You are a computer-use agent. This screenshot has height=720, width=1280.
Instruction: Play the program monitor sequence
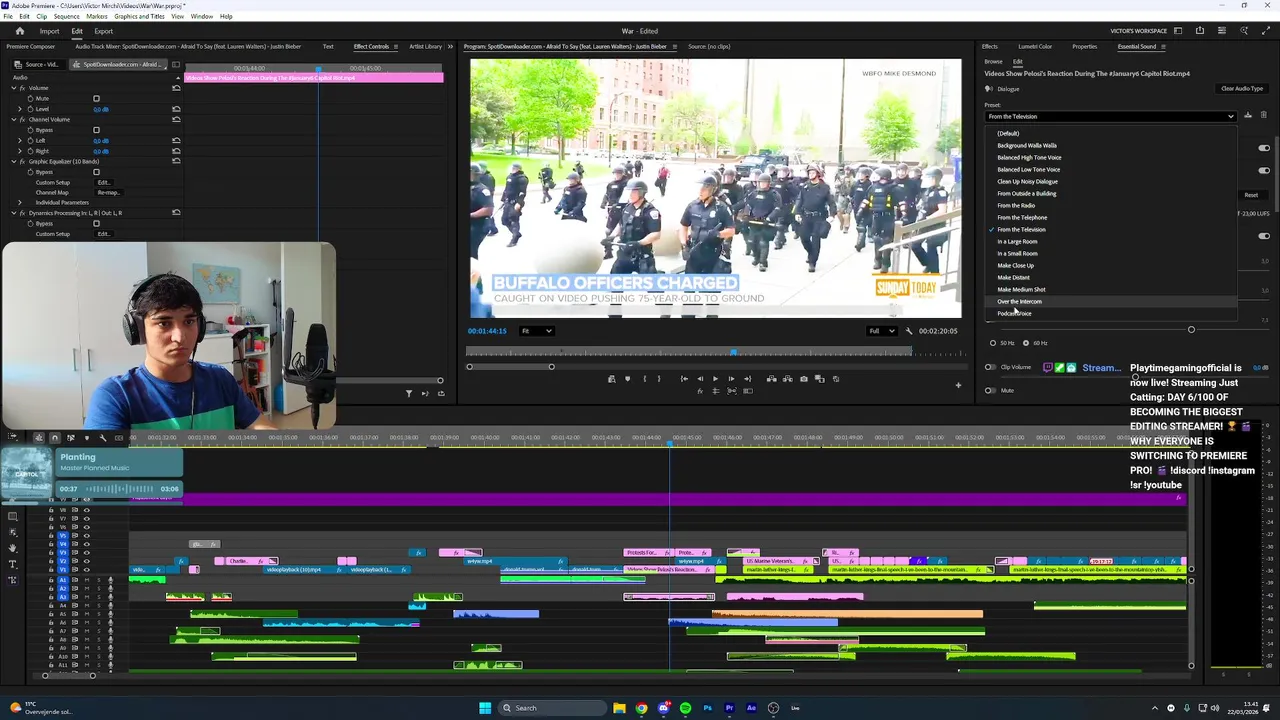pyautogui.click(x=714, y=379)
